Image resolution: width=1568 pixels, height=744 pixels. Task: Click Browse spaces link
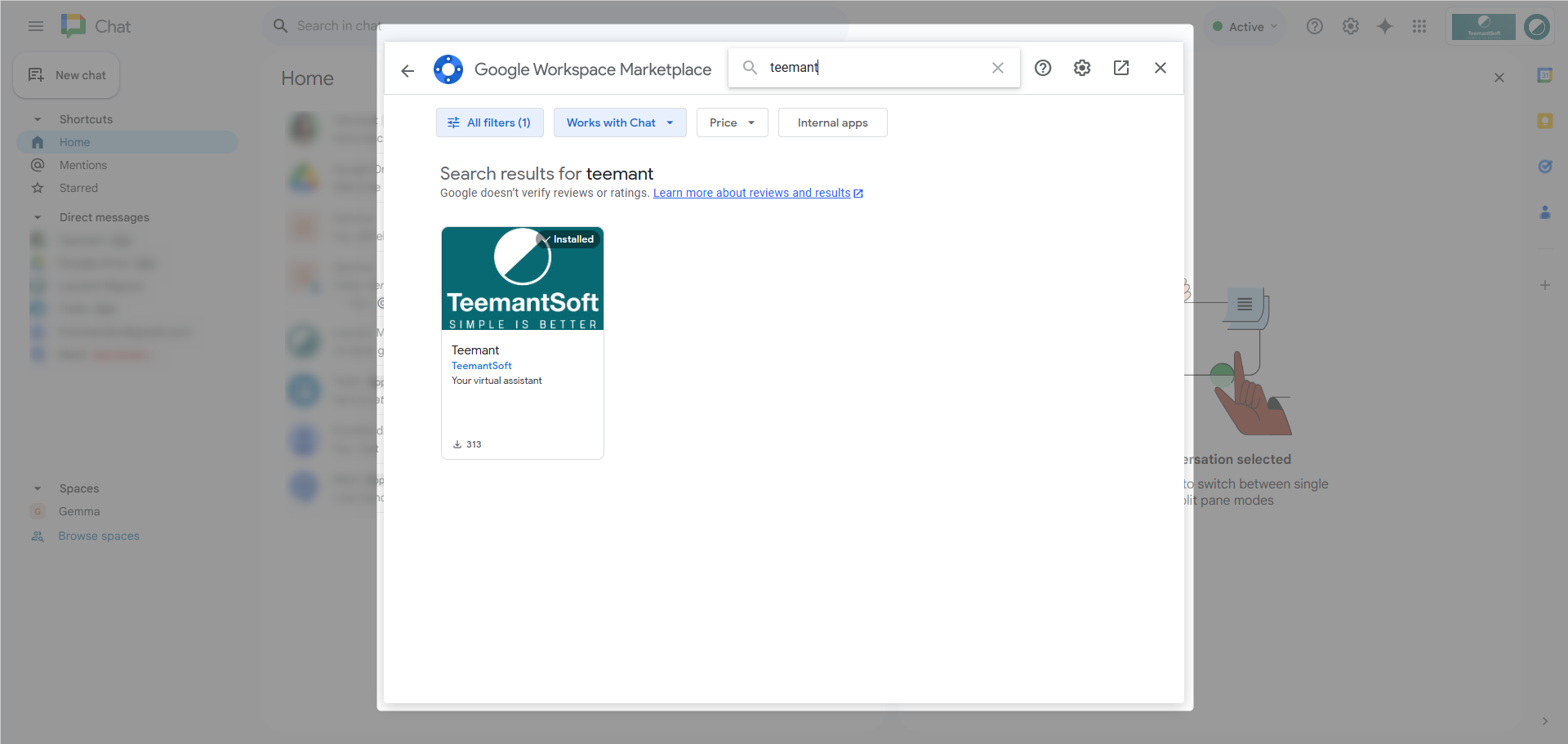click(99, 536)
